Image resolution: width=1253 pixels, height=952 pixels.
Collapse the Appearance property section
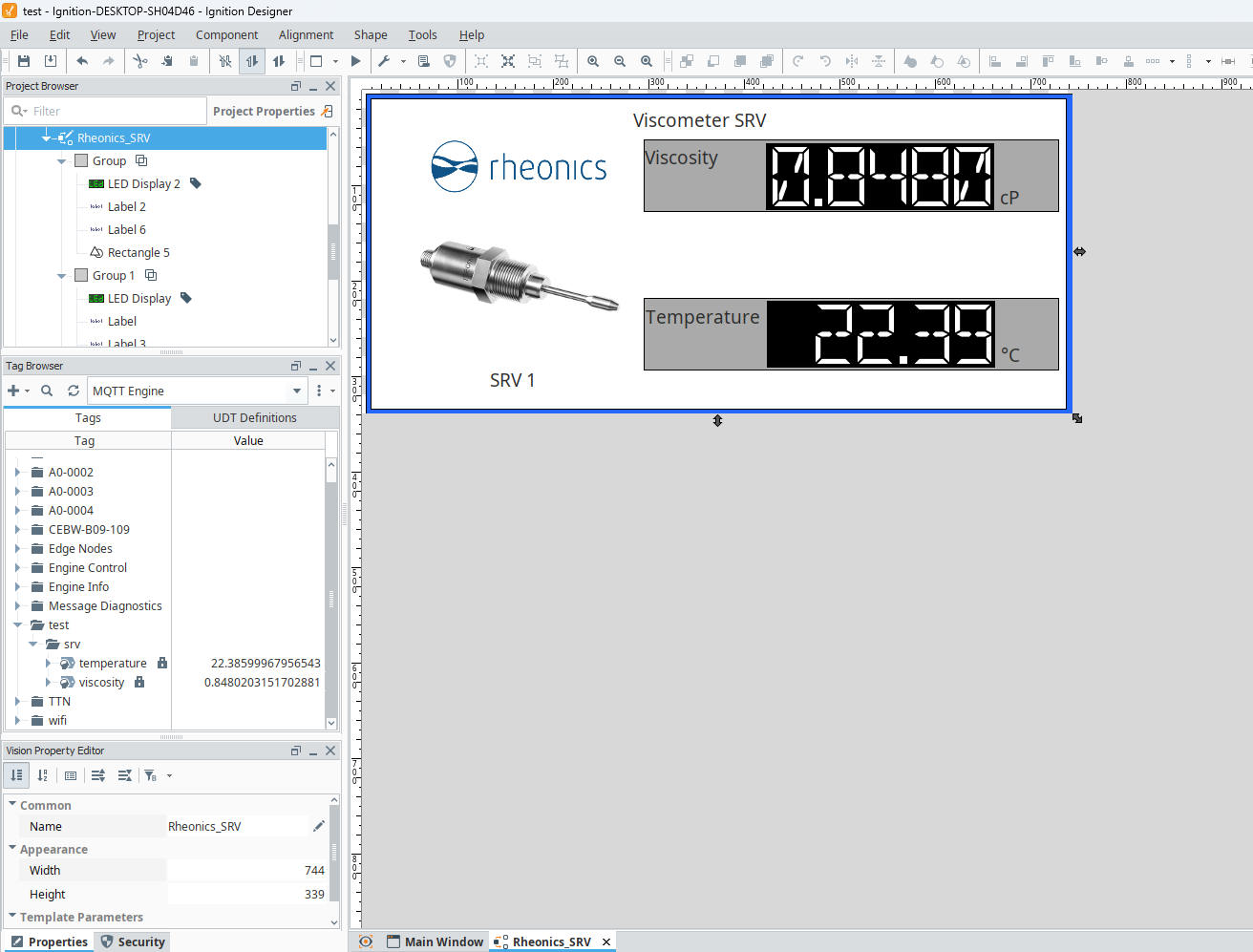[x=12, y=849]
